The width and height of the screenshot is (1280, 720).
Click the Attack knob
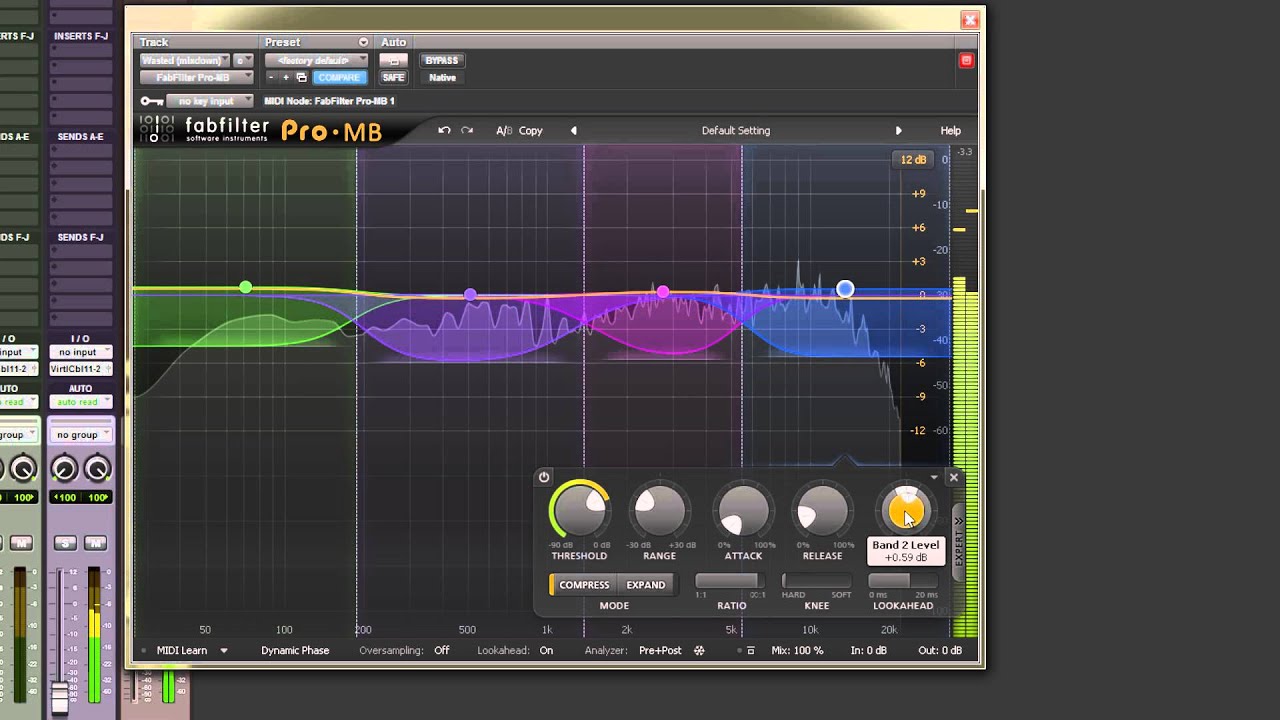click(x=743, y=512)
